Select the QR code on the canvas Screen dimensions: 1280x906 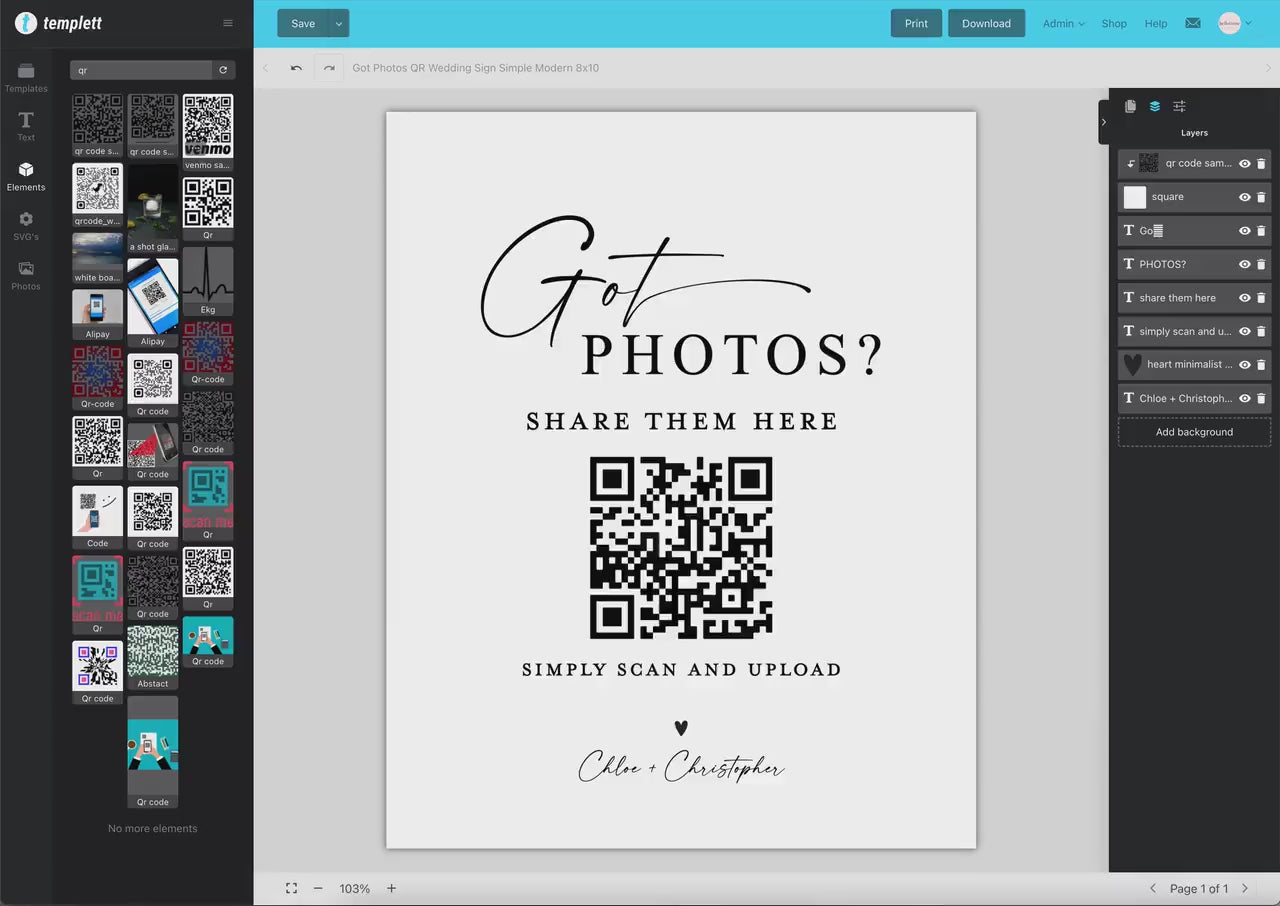click(681, 548)
